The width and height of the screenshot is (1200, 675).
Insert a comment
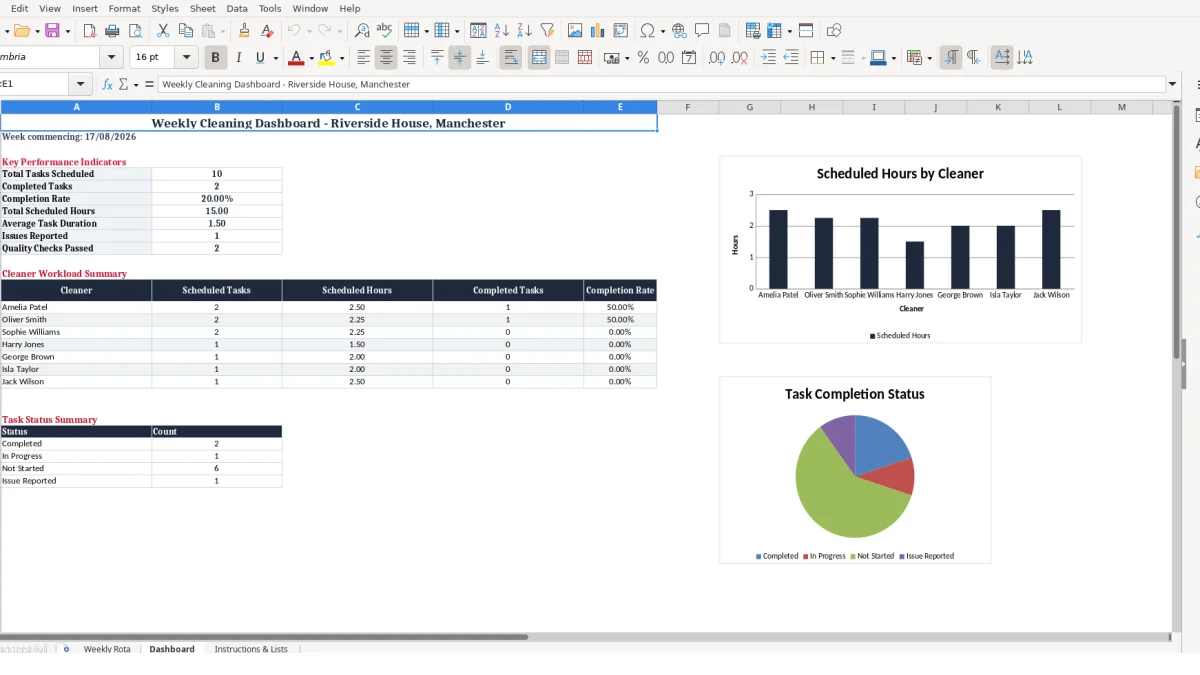pos(702,31)
